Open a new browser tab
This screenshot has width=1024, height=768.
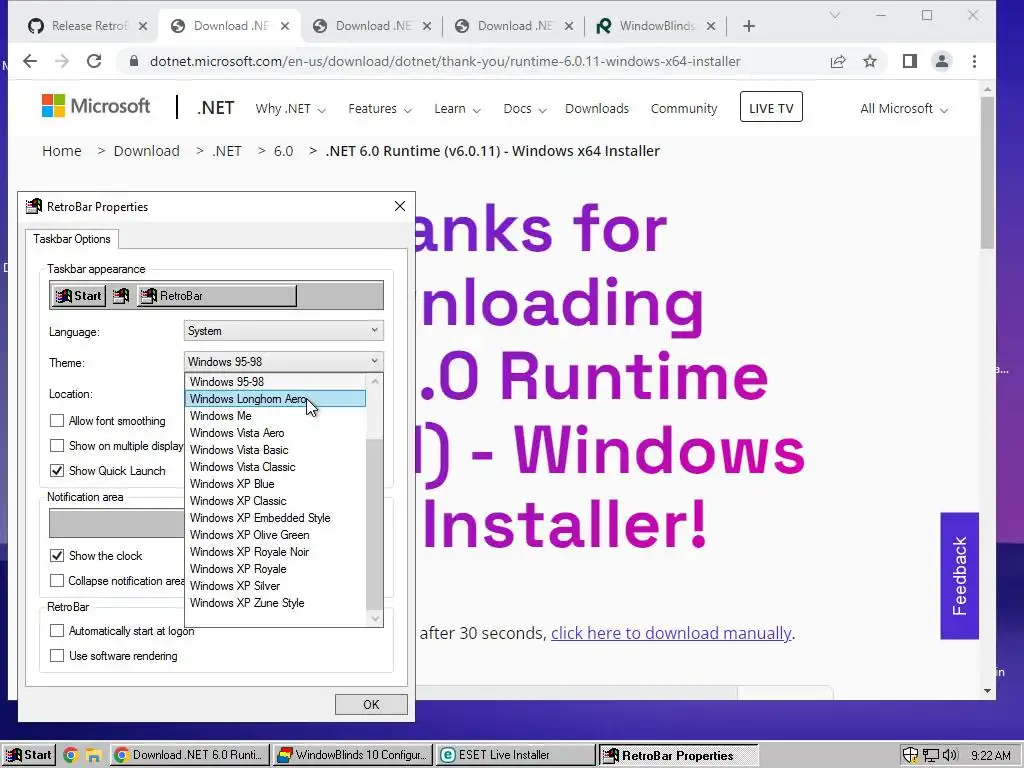click(749, 26)
